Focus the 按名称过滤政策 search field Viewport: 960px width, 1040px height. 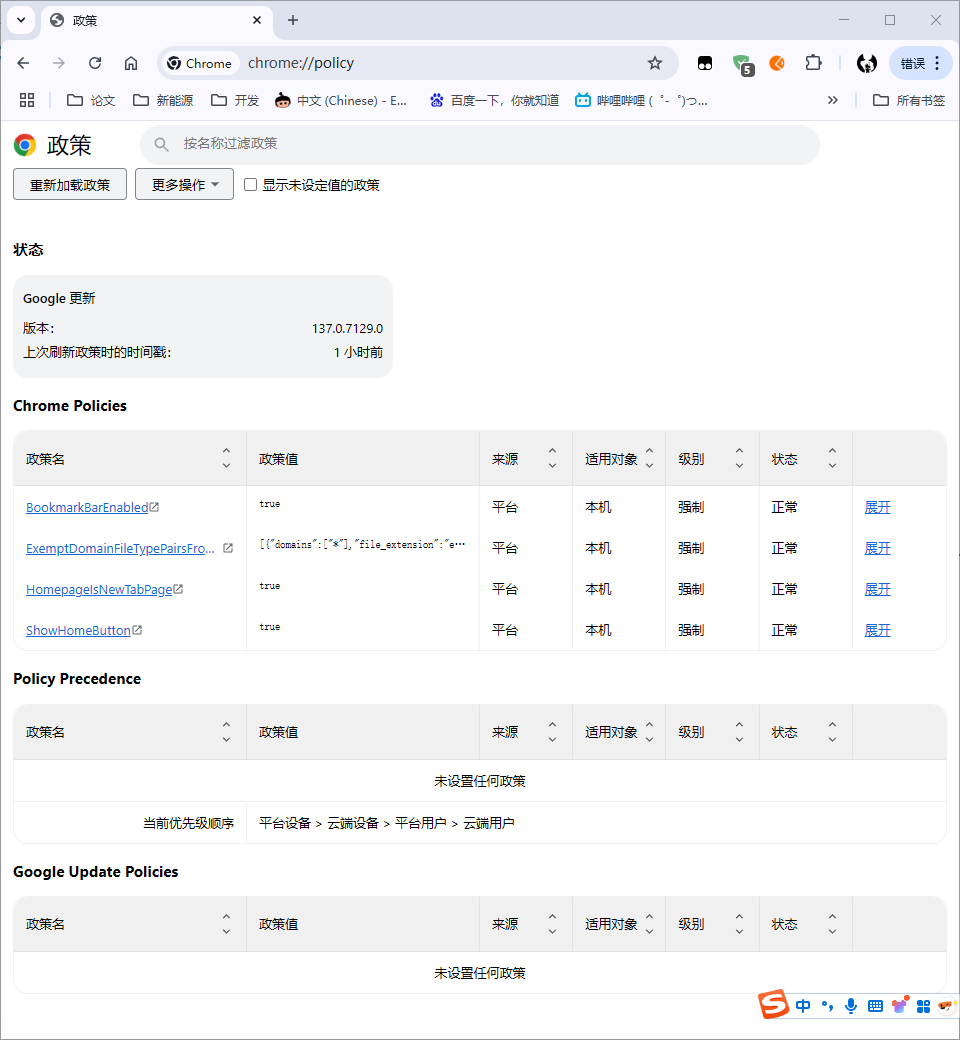click(x=480, y=145)
